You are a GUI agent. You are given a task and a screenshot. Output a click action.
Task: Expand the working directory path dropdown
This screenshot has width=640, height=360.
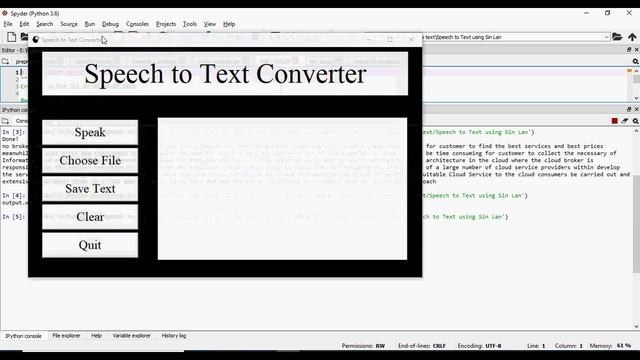606,37
